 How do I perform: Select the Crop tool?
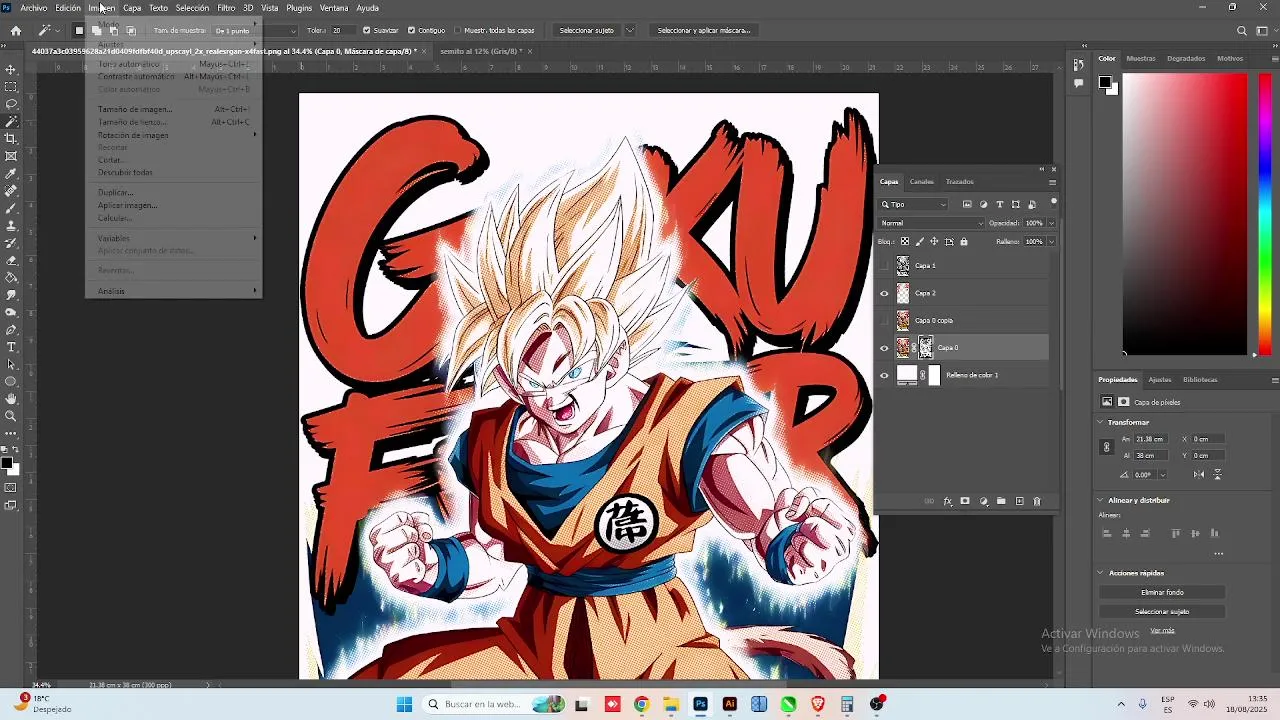(x=11, y=139)
